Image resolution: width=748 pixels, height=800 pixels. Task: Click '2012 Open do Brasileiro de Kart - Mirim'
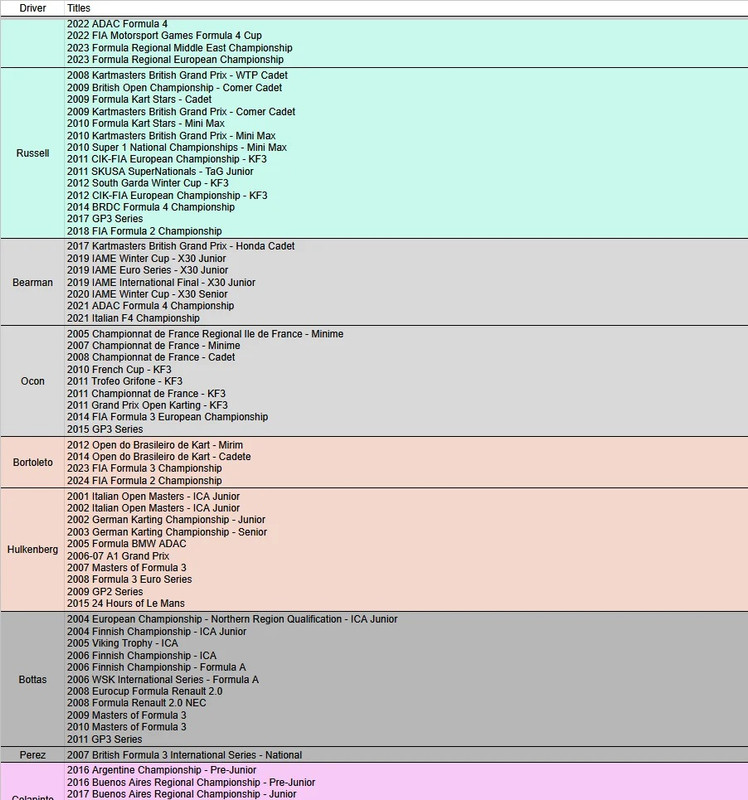tap(155, 445)
